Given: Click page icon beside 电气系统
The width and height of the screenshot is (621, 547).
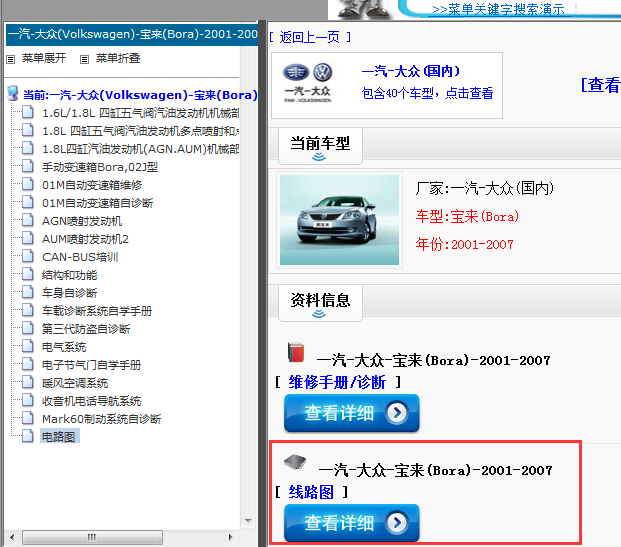Looking at the screenshot, I should click(x=28, y=346).
